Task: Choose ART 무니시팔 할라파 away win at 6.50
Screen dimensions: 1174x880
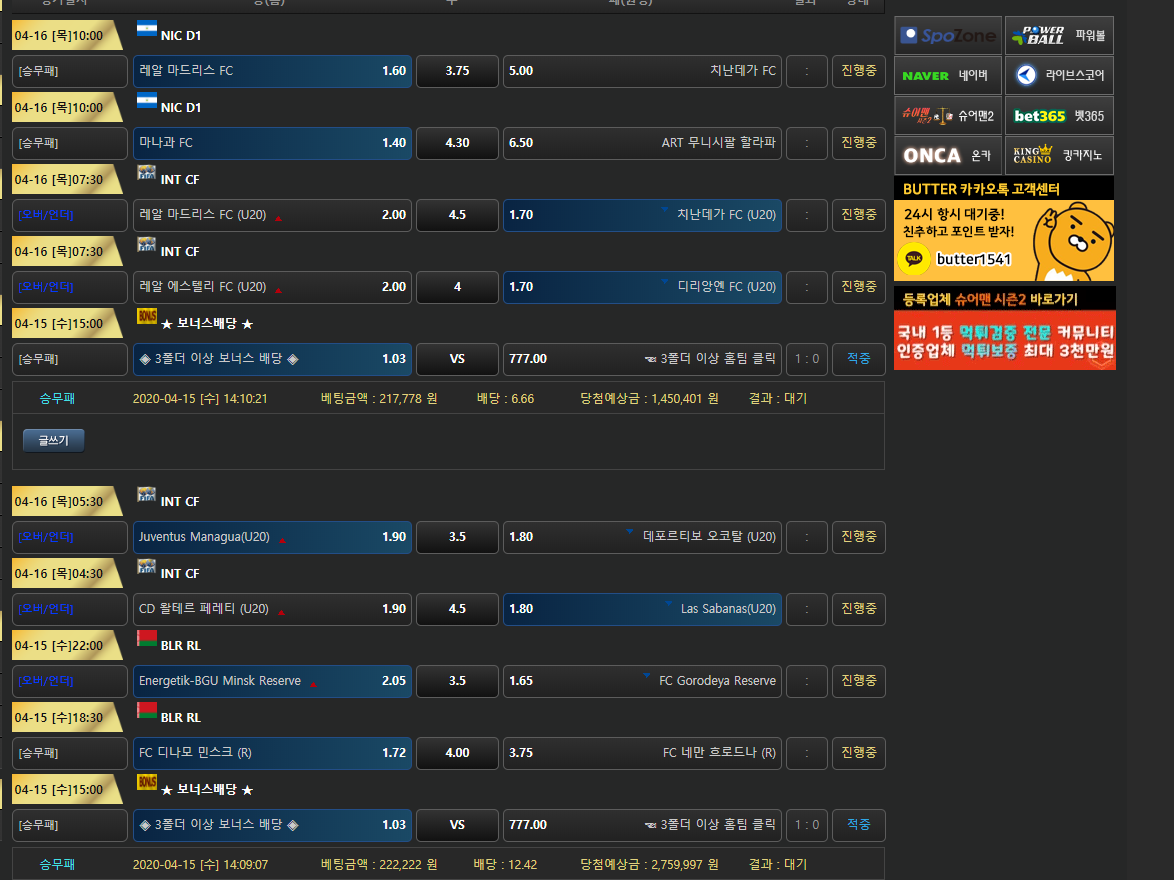Action: (642, 143)
